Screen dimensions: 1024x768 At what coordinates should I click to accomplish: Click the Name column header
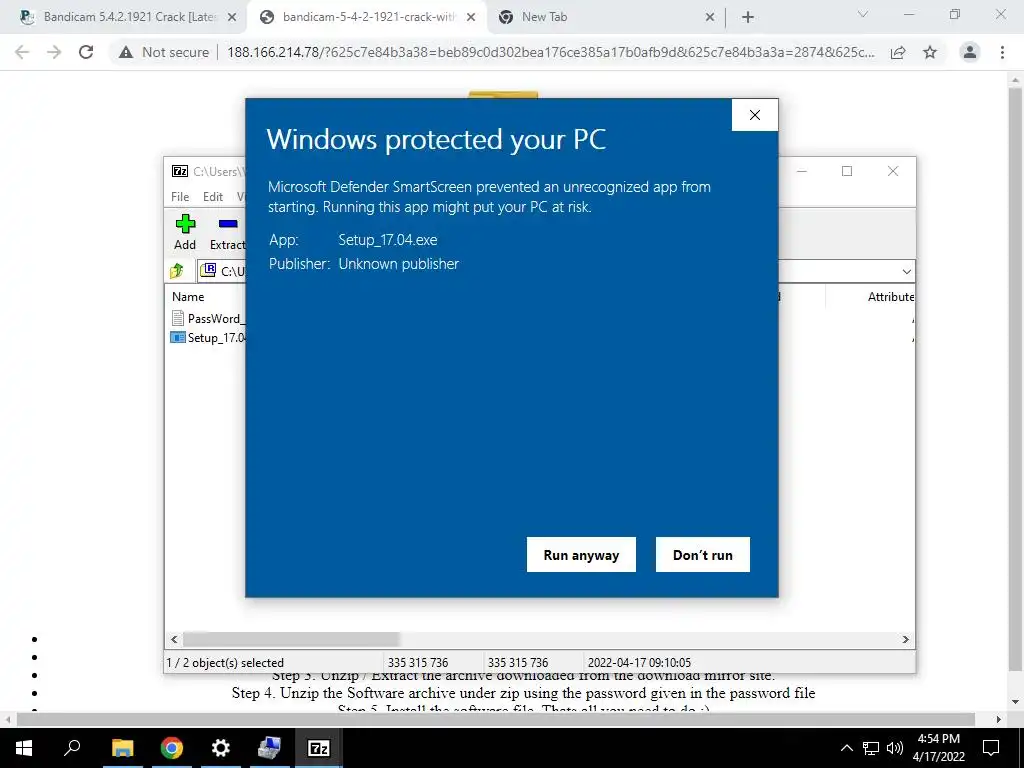(x=188, y=296)
